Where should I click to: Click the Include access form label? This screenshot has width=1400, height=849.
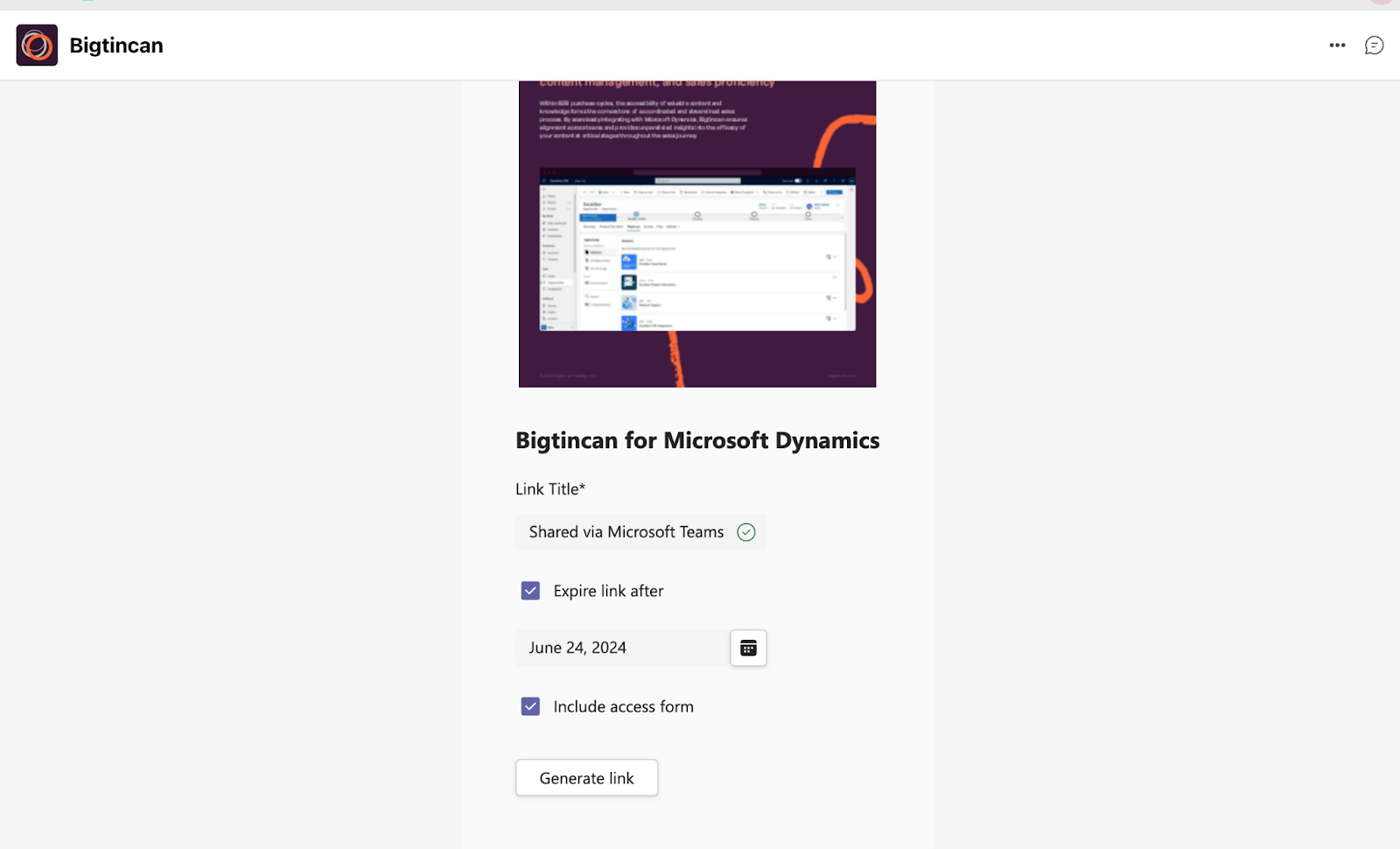[x=623, y=706]
